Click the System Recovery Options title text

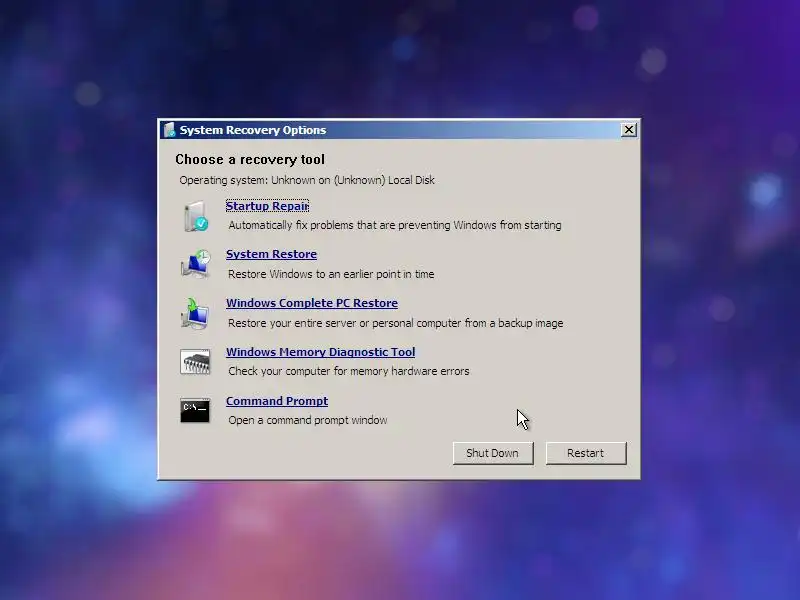[253, 130]
